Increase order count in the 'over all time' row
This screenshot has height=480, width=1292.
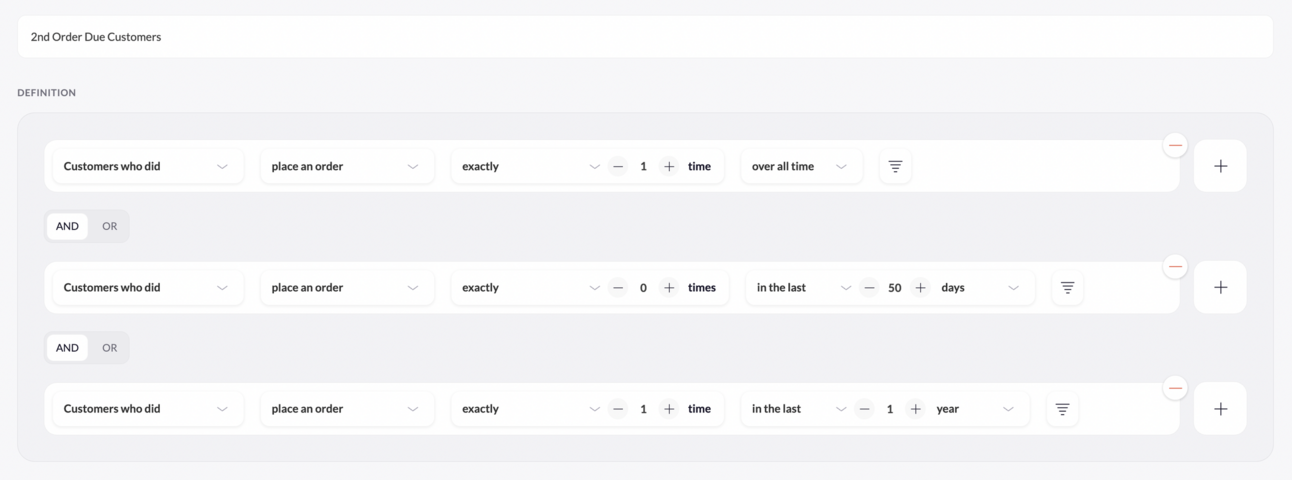coord(669,166)
